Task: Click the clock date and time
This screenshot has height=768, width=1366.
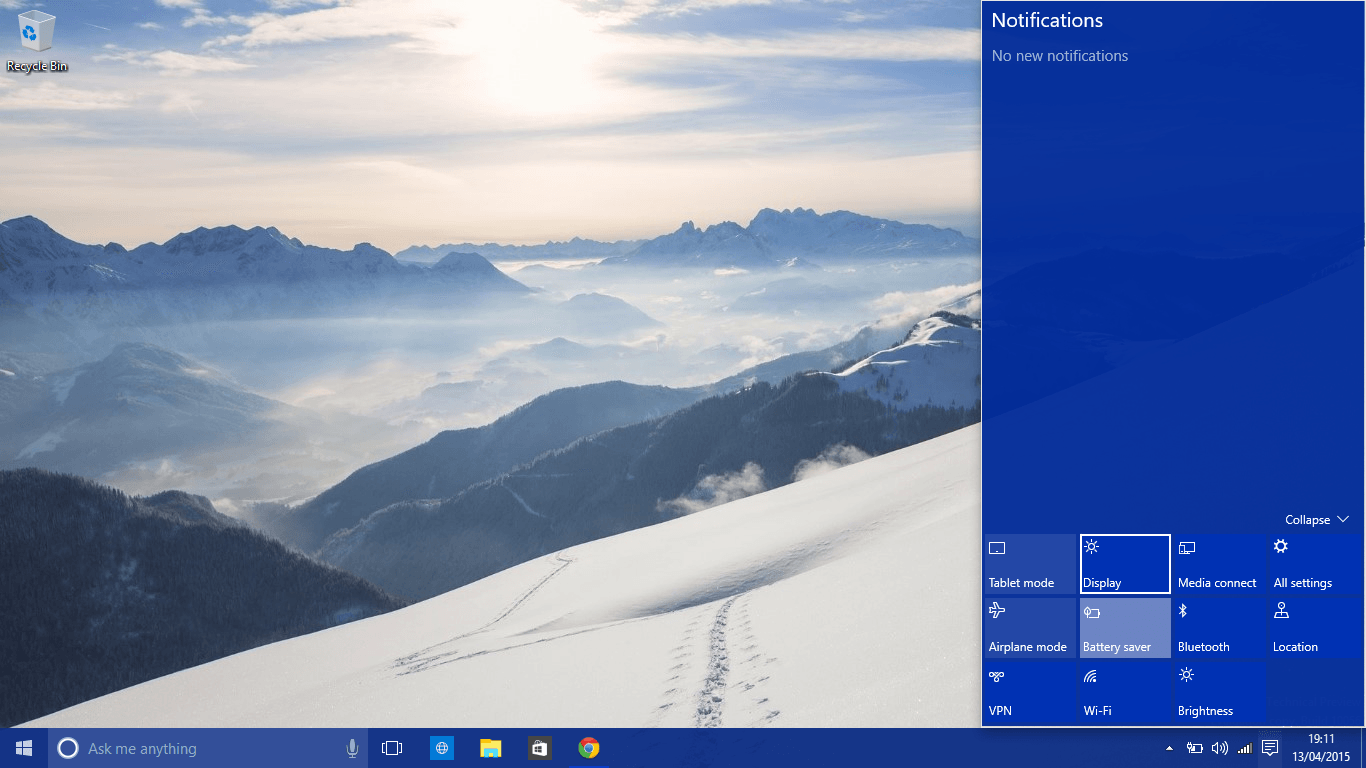Action: click(1321, 748)
